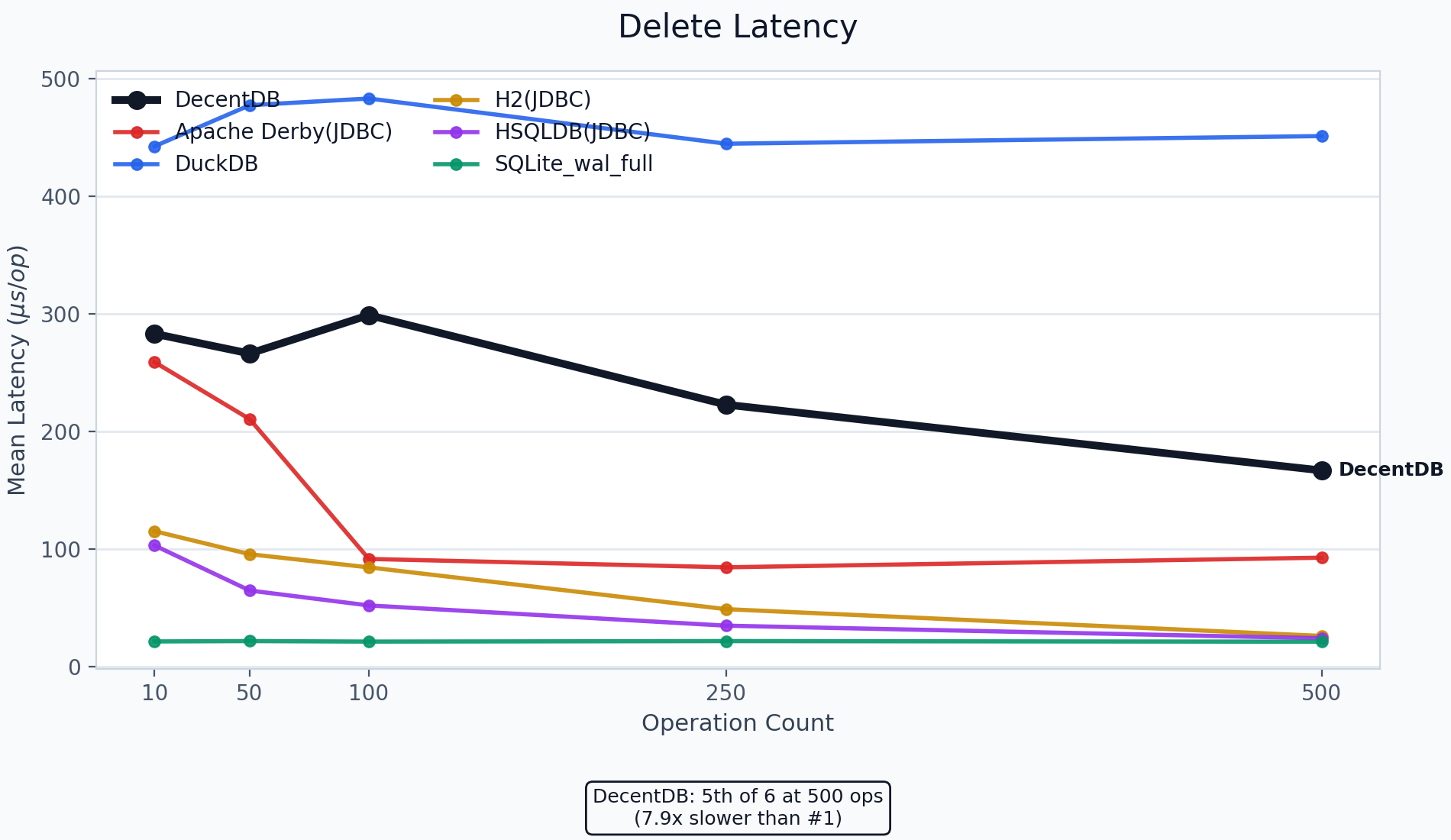Click HSQLDB's data point at 50 operations

click(250, 590)
